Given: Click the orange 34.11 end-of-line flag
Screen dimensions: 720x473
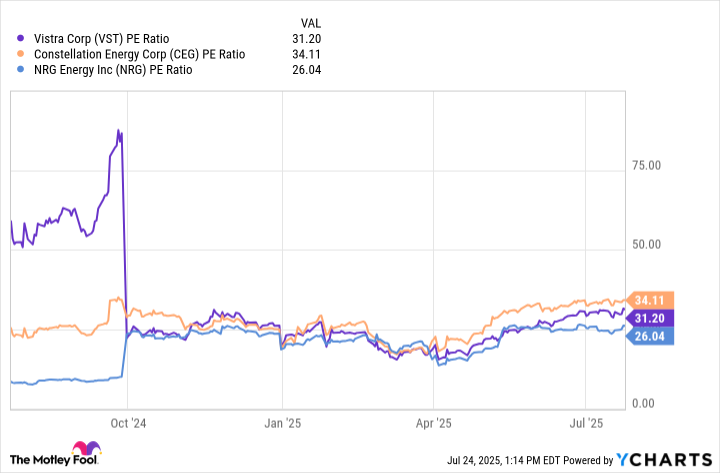Looking at the screenshot, I should pyautogui.click(x=650, y=300).
